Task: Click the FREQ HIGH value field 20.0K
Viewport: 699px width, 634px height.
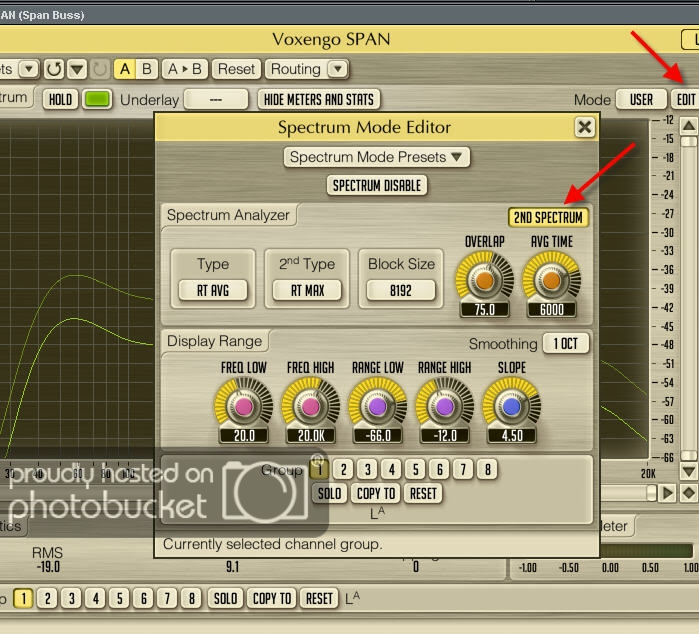Action: 311,436
